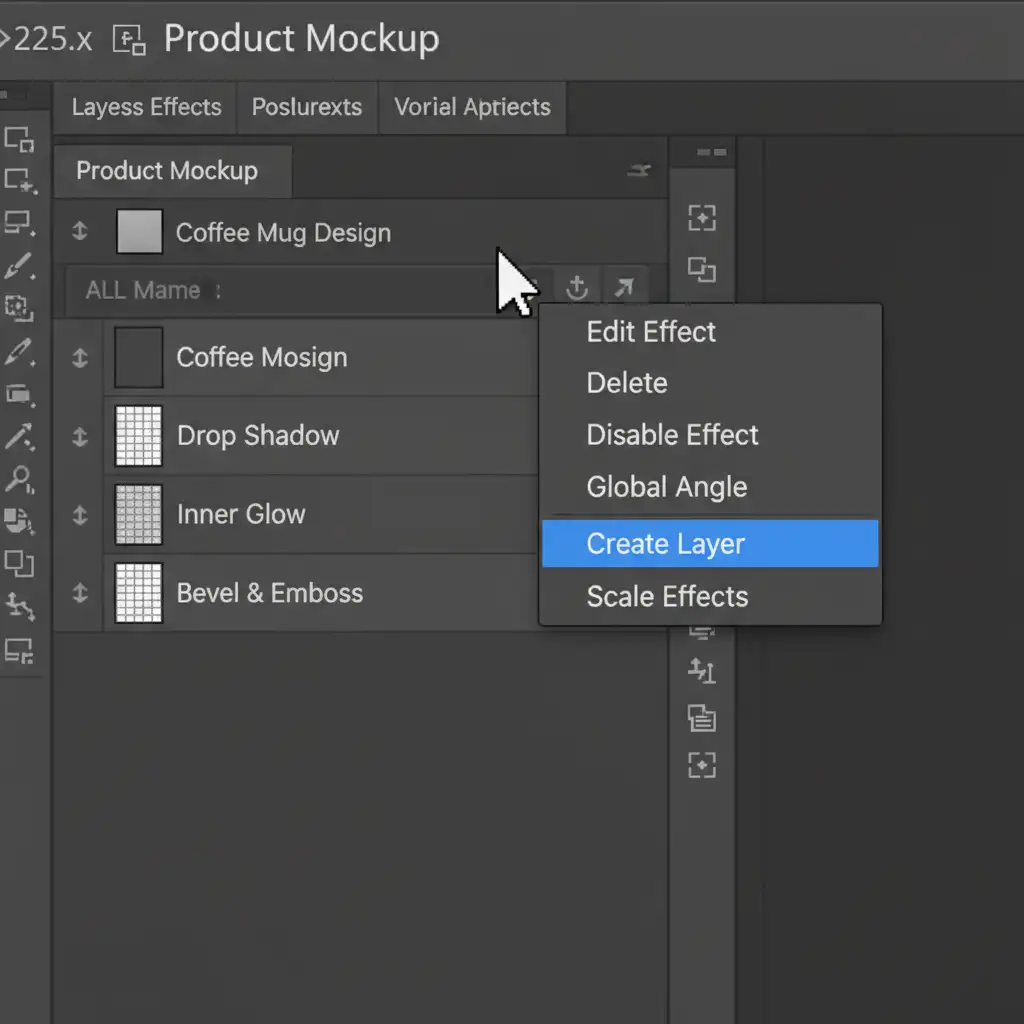The image size is (1024, 1024).
Task: Switch to the Layess Effects tab
Action: pyautogui.click(x=146, y=107)
